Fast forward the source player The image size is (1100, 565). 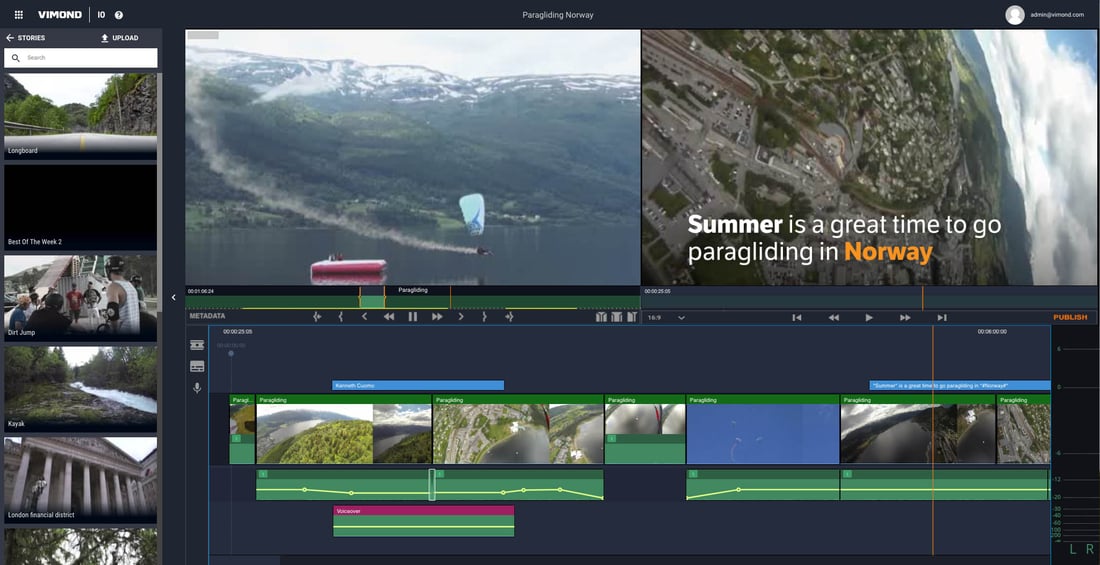(x=437, y=317)
